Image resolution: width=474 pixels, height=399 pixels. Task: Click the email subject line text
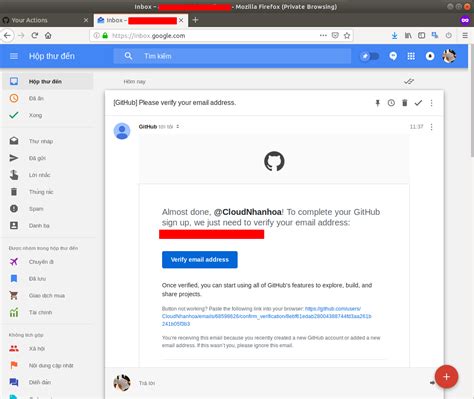pyautogui.click(x=174, y=103)
